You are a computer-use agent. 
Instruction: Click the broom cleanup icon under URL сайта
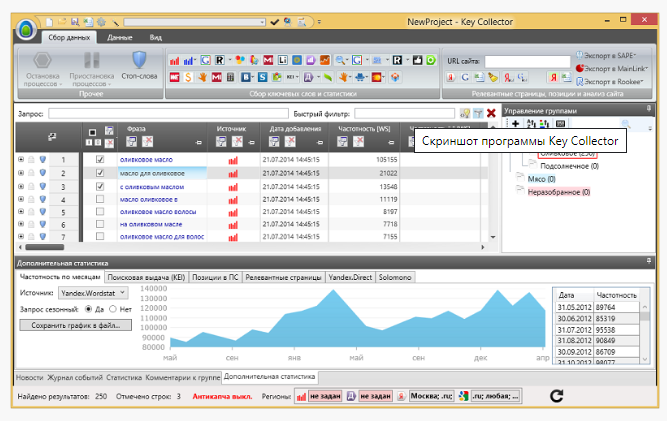click(493, 77)
